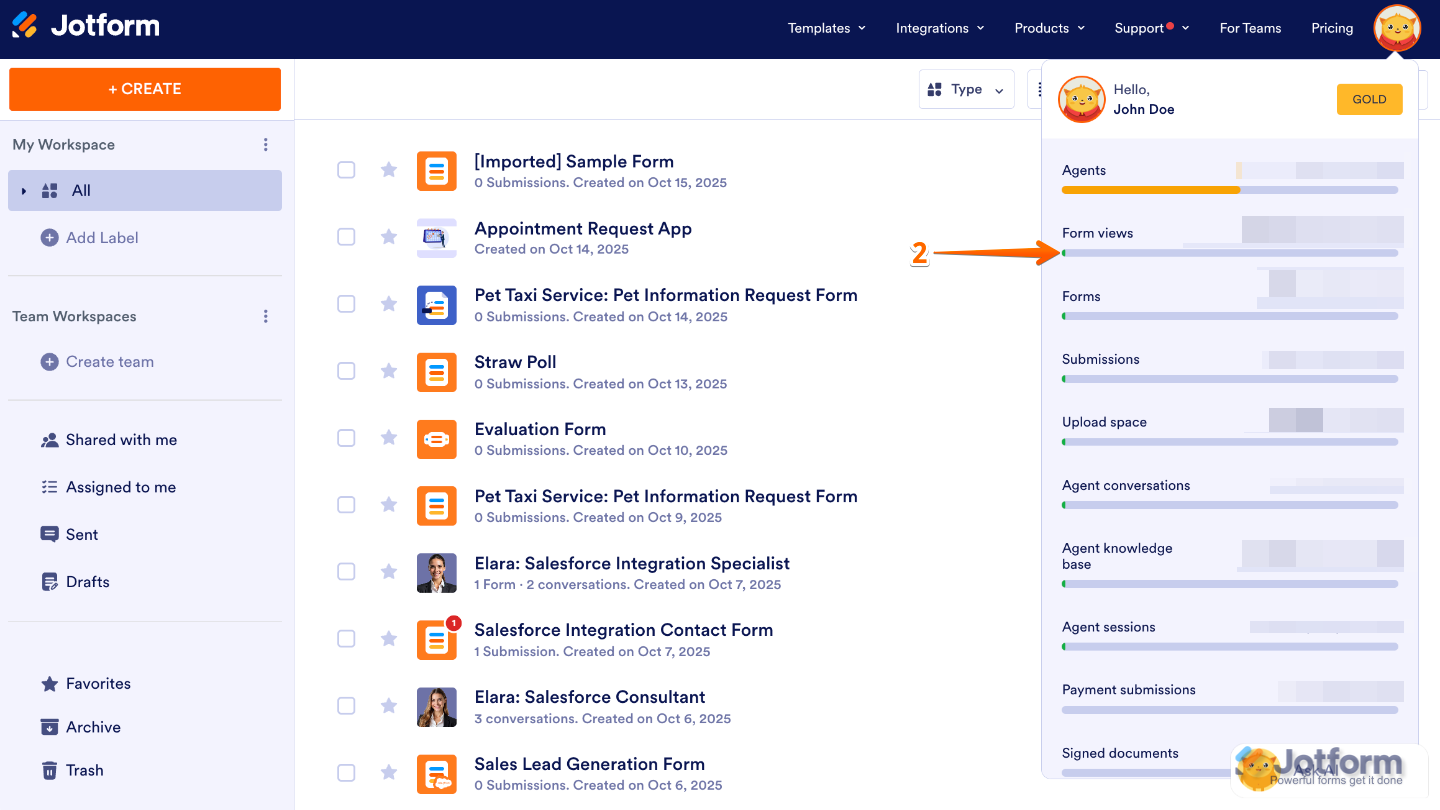Open the Salesforce Integration Contact Form title
The height and width of the screenshot is (810, 1440).
[623, 630]
